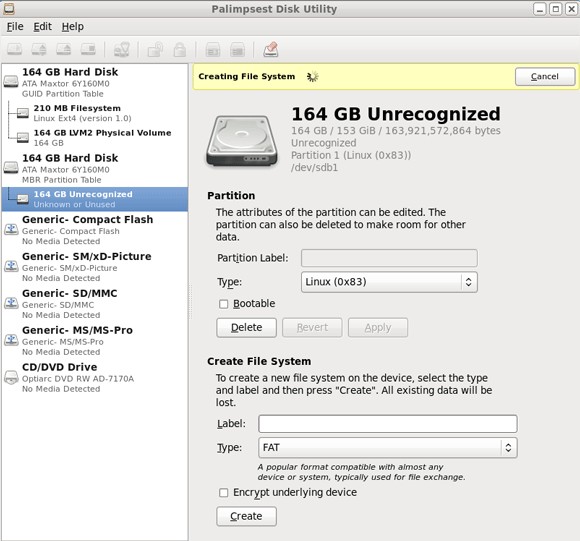Select the hard disk labeled MBR Partition Table
This screenshot has height=541, width=580.
(95, 168)
